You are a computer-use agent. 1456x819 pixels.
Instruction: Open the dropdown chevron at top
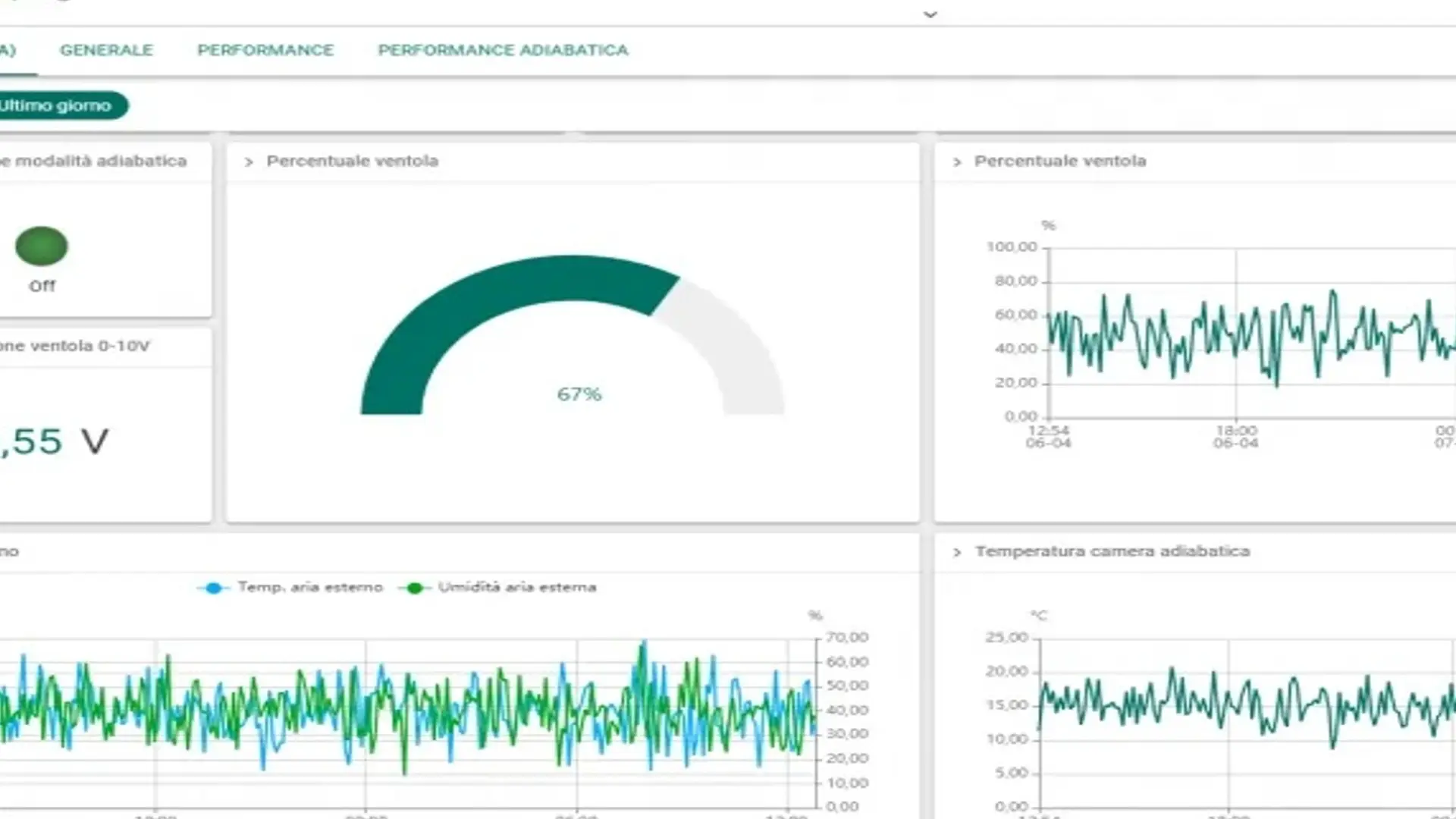click(930, 14)
